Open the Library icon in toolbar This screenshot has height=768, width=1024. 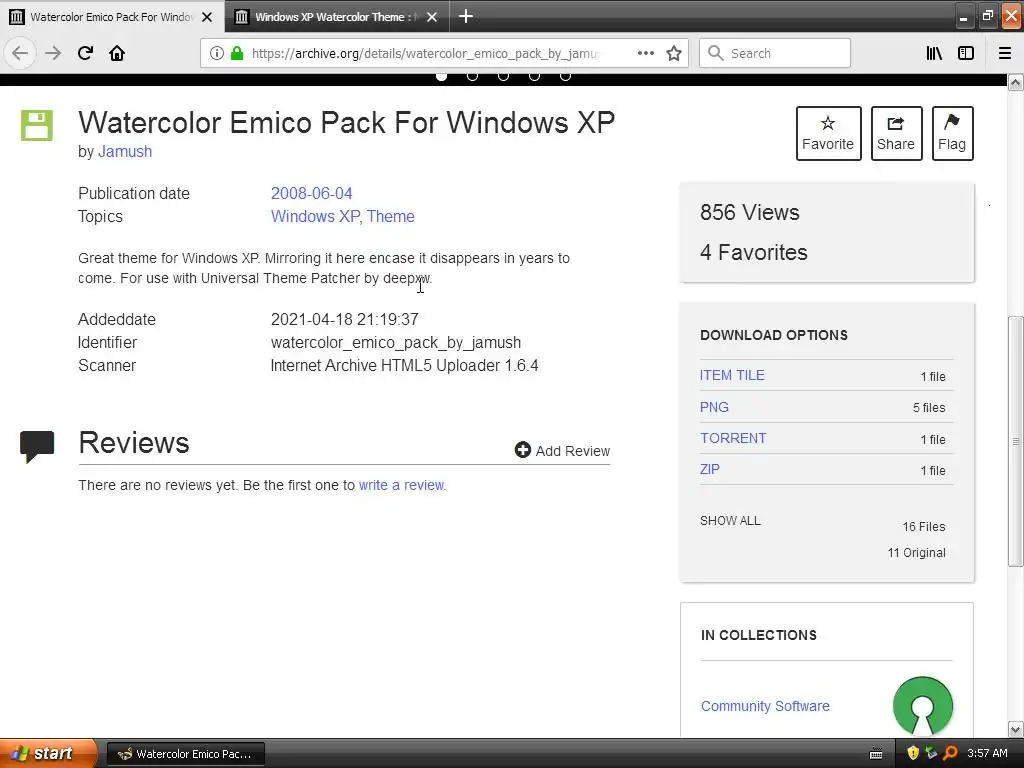tap(934, 53)
